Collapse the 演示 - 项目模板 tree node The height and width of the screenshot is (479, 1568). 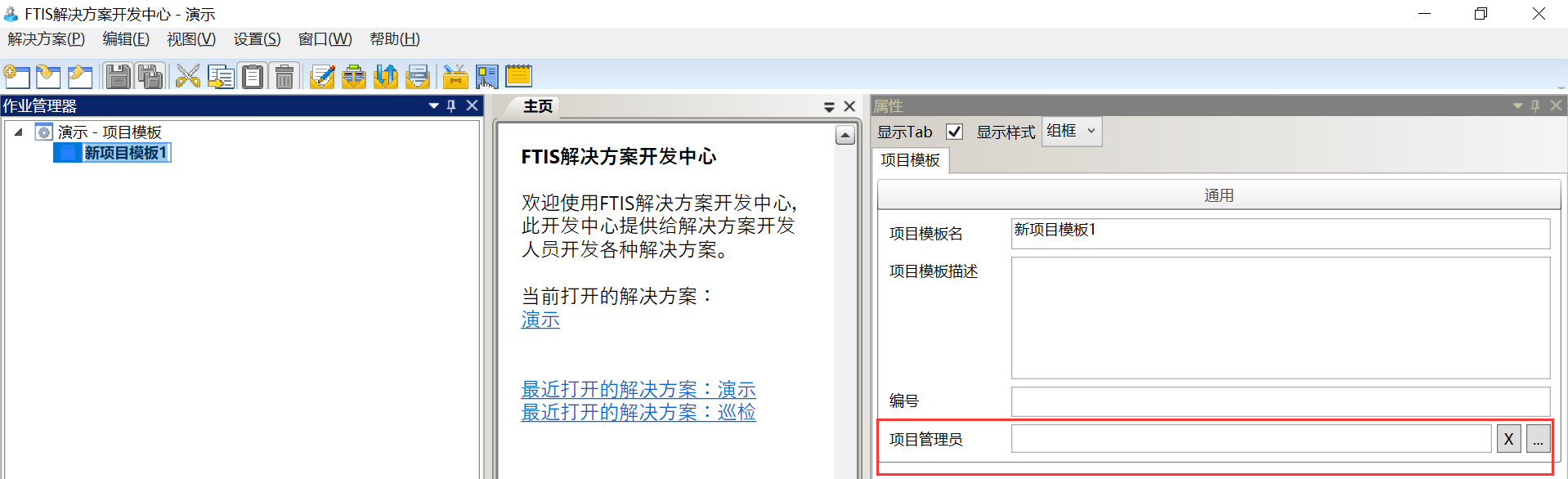18,132
